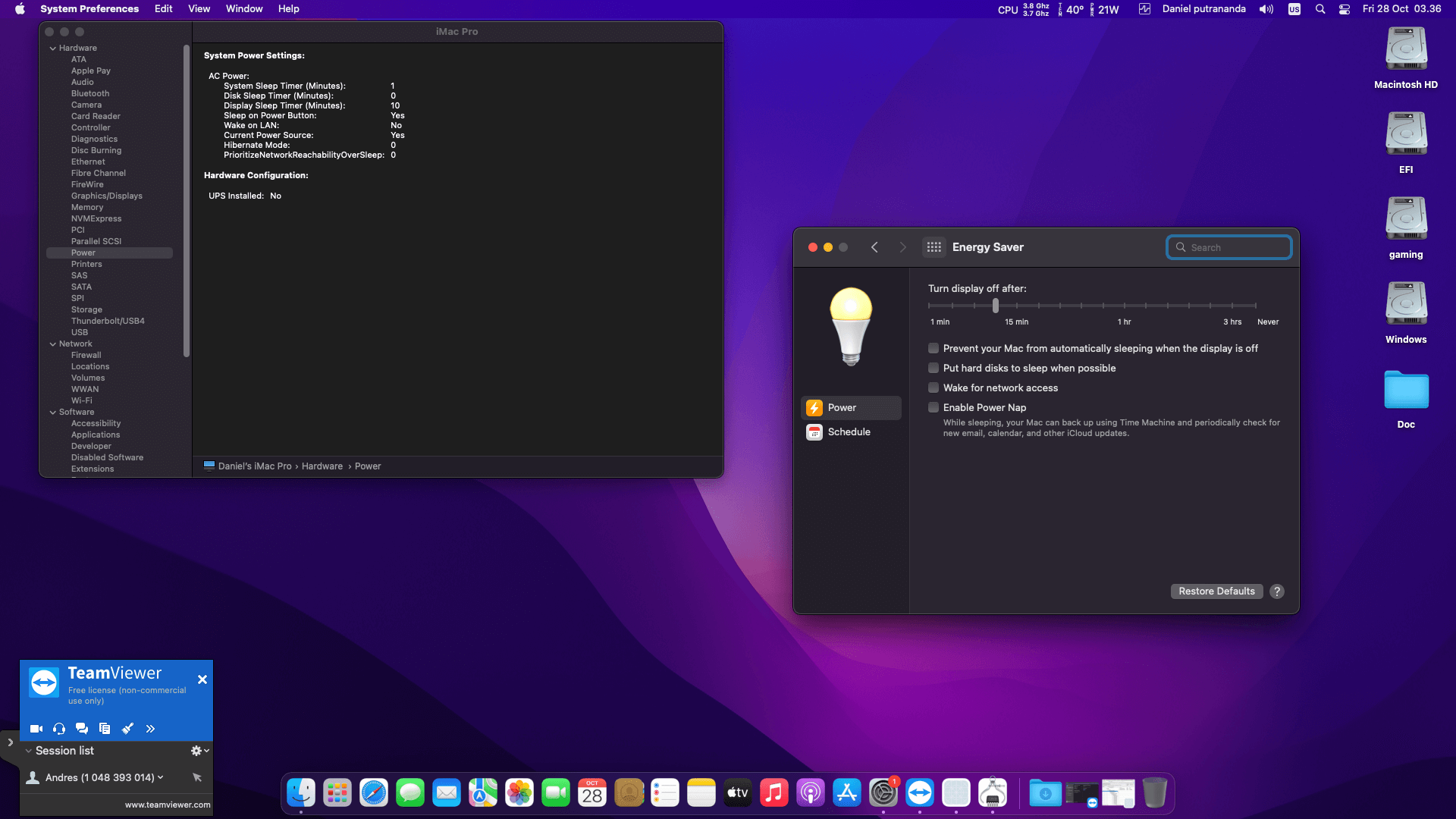Close the TeamViewer panel

point(202,679)
